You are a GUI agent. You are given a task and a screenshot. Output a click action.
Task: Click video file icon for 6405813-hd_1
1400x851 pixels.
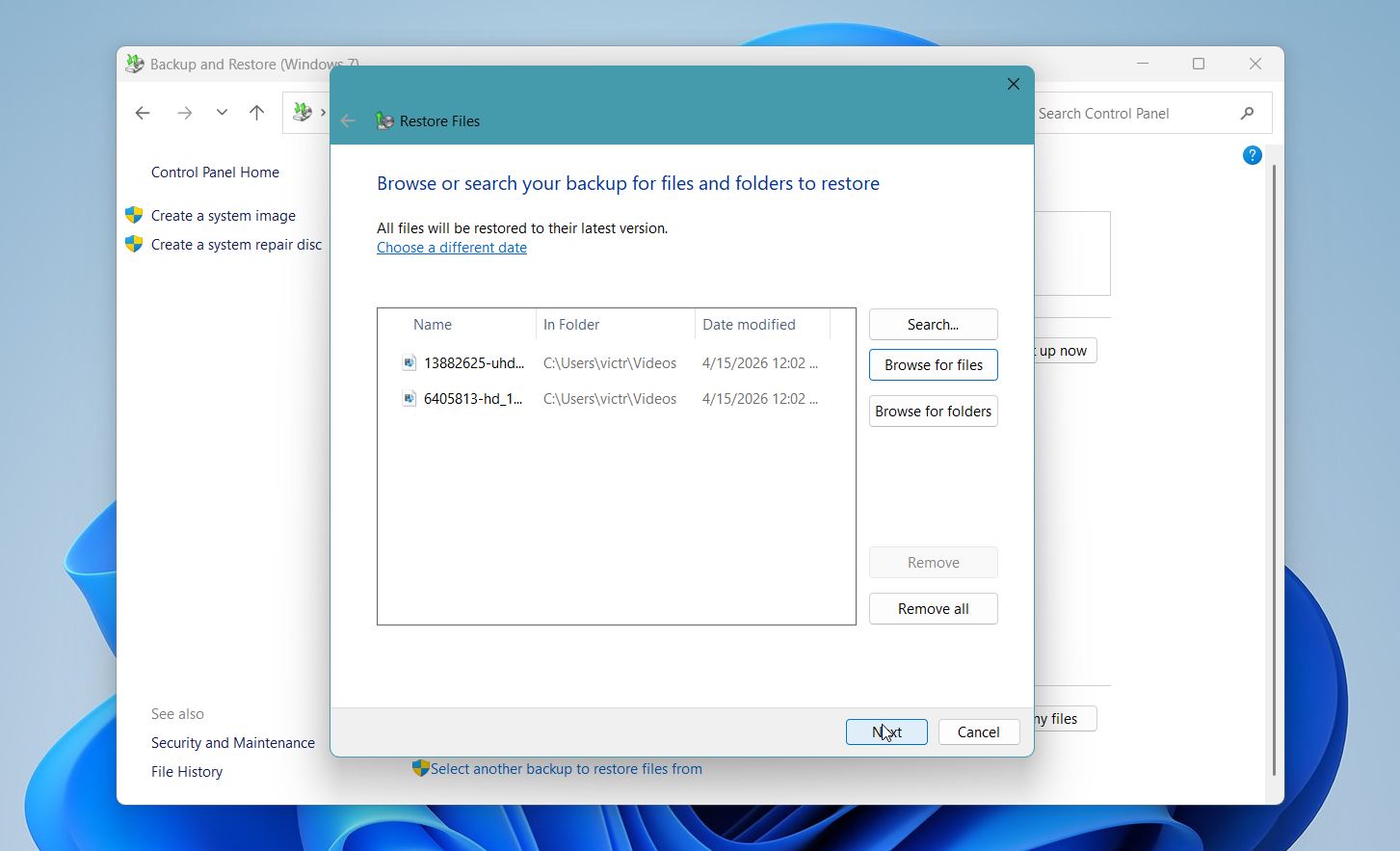[409, 399]
